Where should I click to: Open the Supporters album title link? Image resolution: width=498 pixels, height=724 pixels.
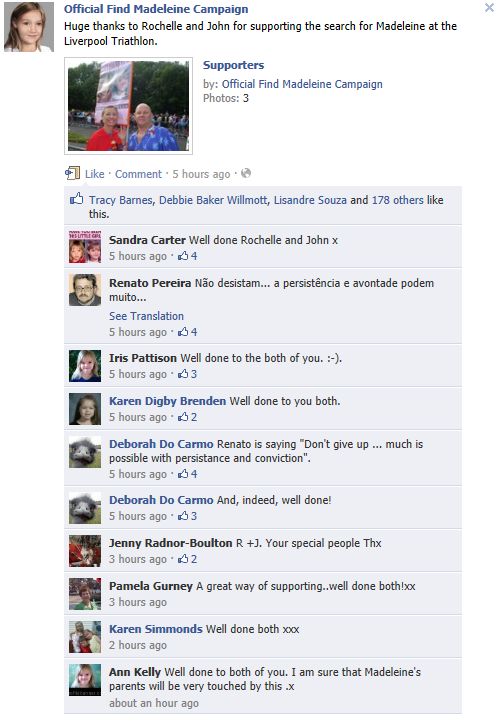tap(234, 65)
